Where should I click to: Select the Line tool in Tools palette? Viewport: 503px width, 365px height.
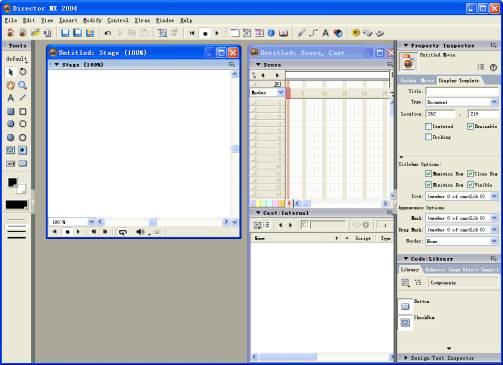coord(23,98)
